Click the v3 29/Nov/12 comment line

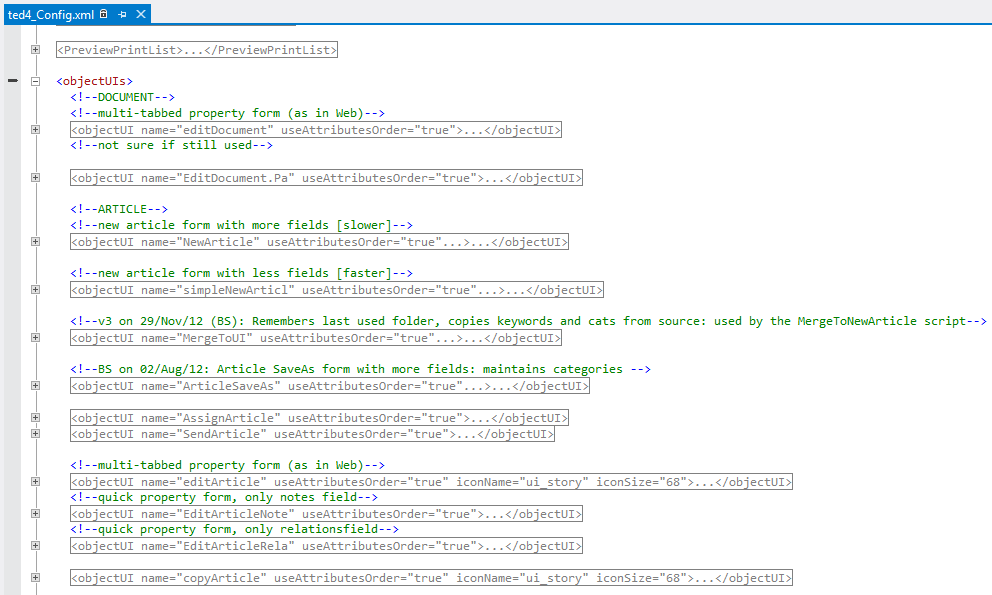[x=528, y=321]
